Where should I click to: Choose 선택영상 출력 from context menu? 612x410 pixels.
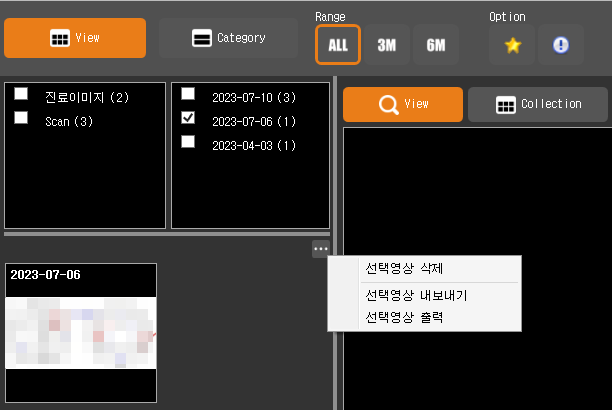click(404, 317)
